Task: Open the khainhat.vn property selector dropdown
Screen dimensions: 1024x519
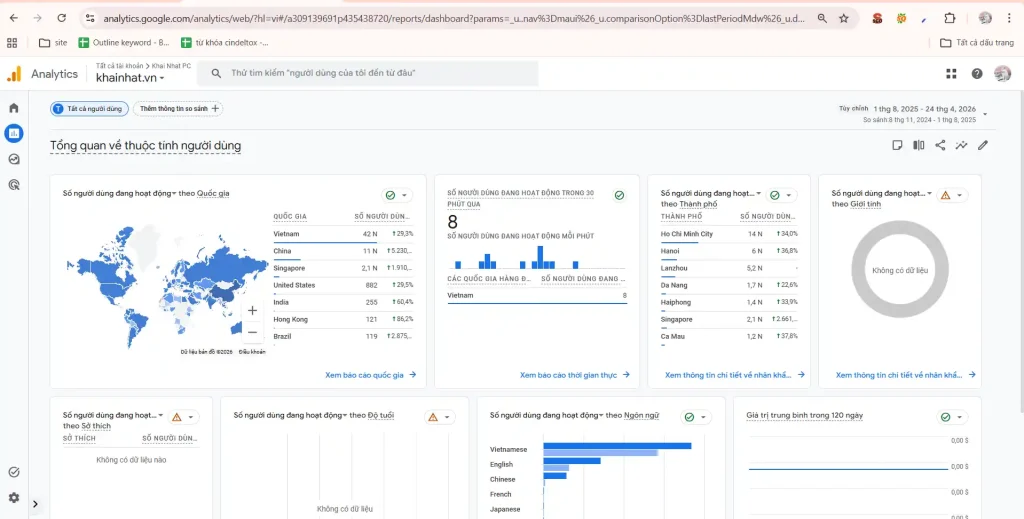Action: 130,78
